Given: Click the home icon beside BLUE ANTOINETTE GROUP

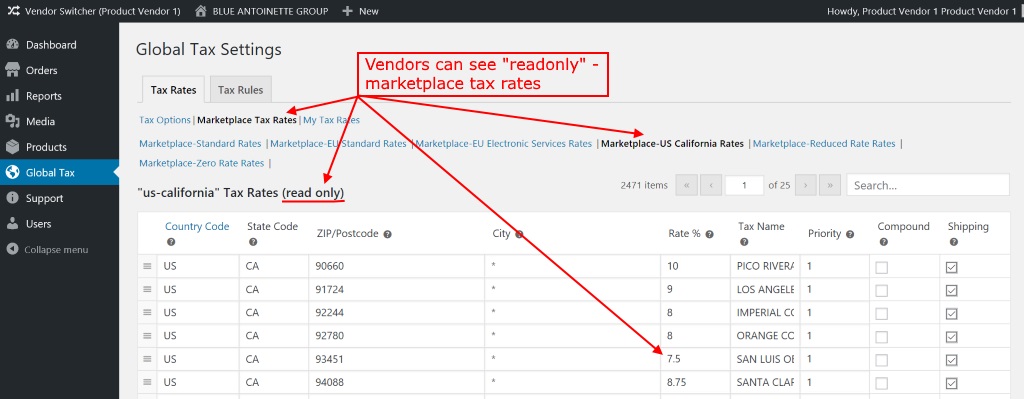Looking at the screenshot, I should [x=201, y=11].
